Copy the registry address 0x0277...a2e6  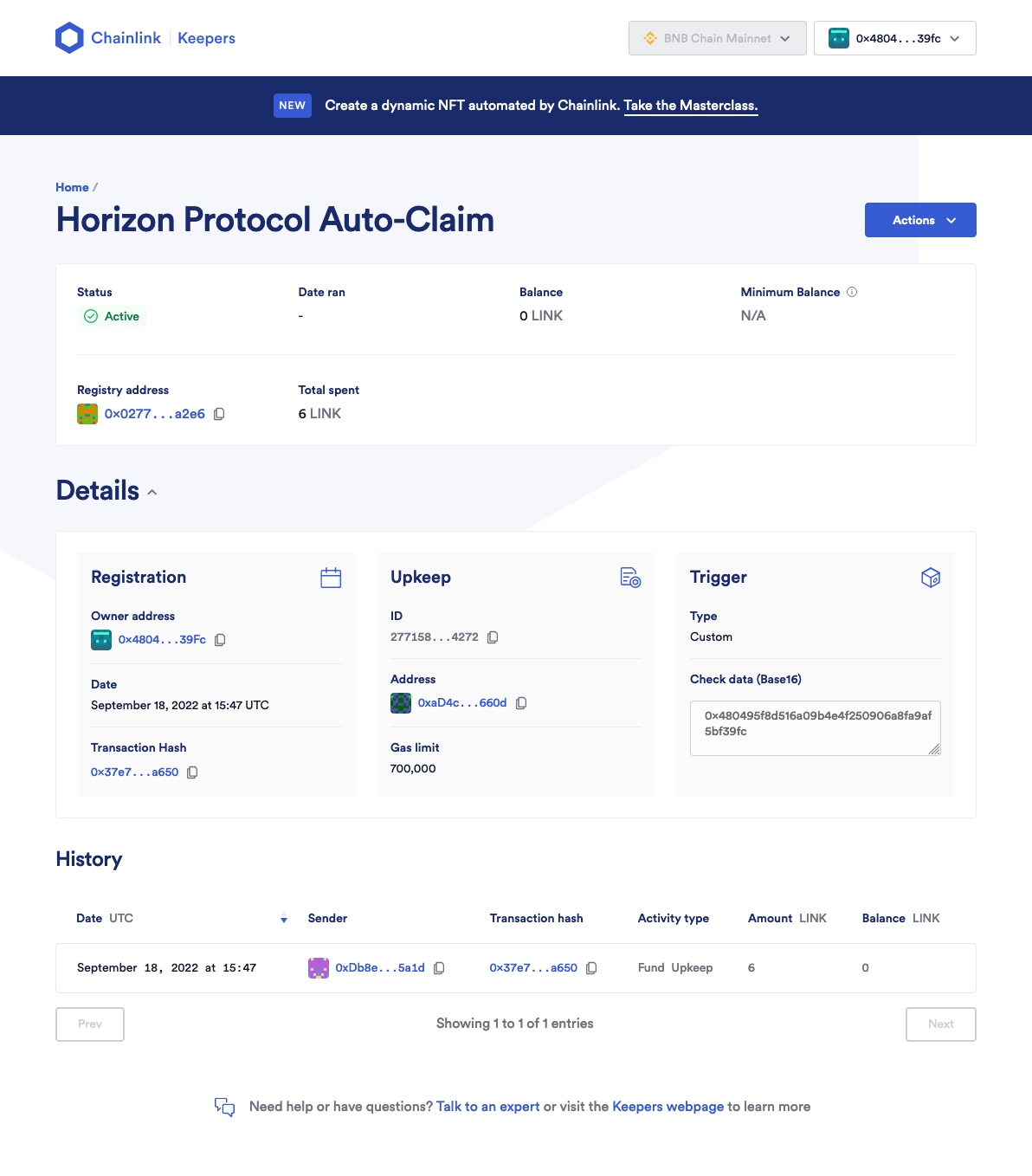pos(219,414)
